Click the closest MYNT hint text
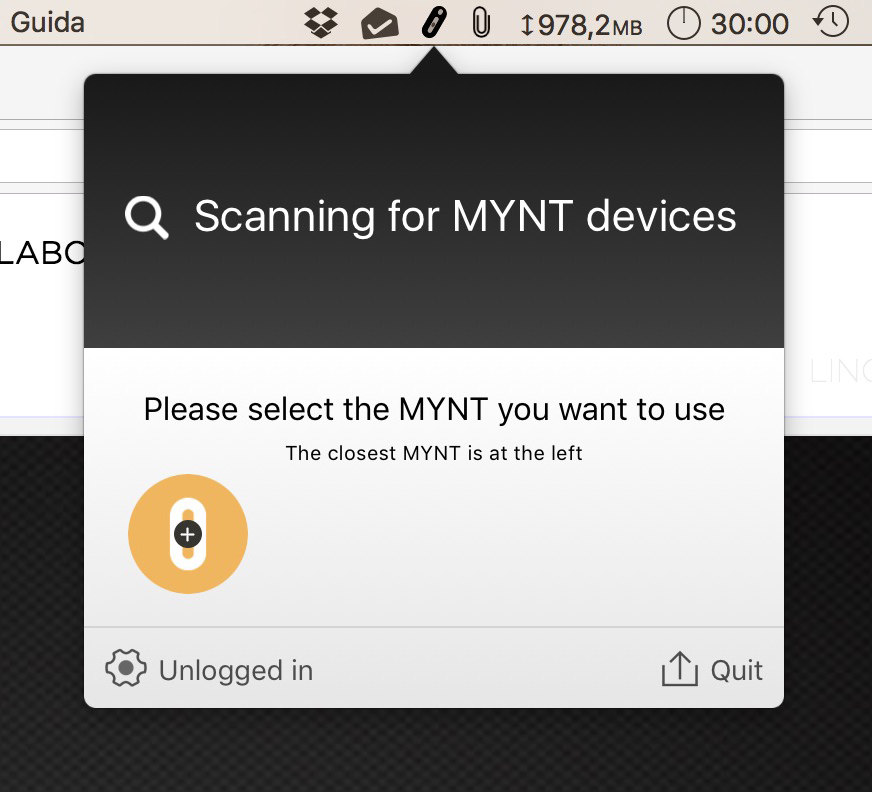The image size is (872, 792). 434,453
